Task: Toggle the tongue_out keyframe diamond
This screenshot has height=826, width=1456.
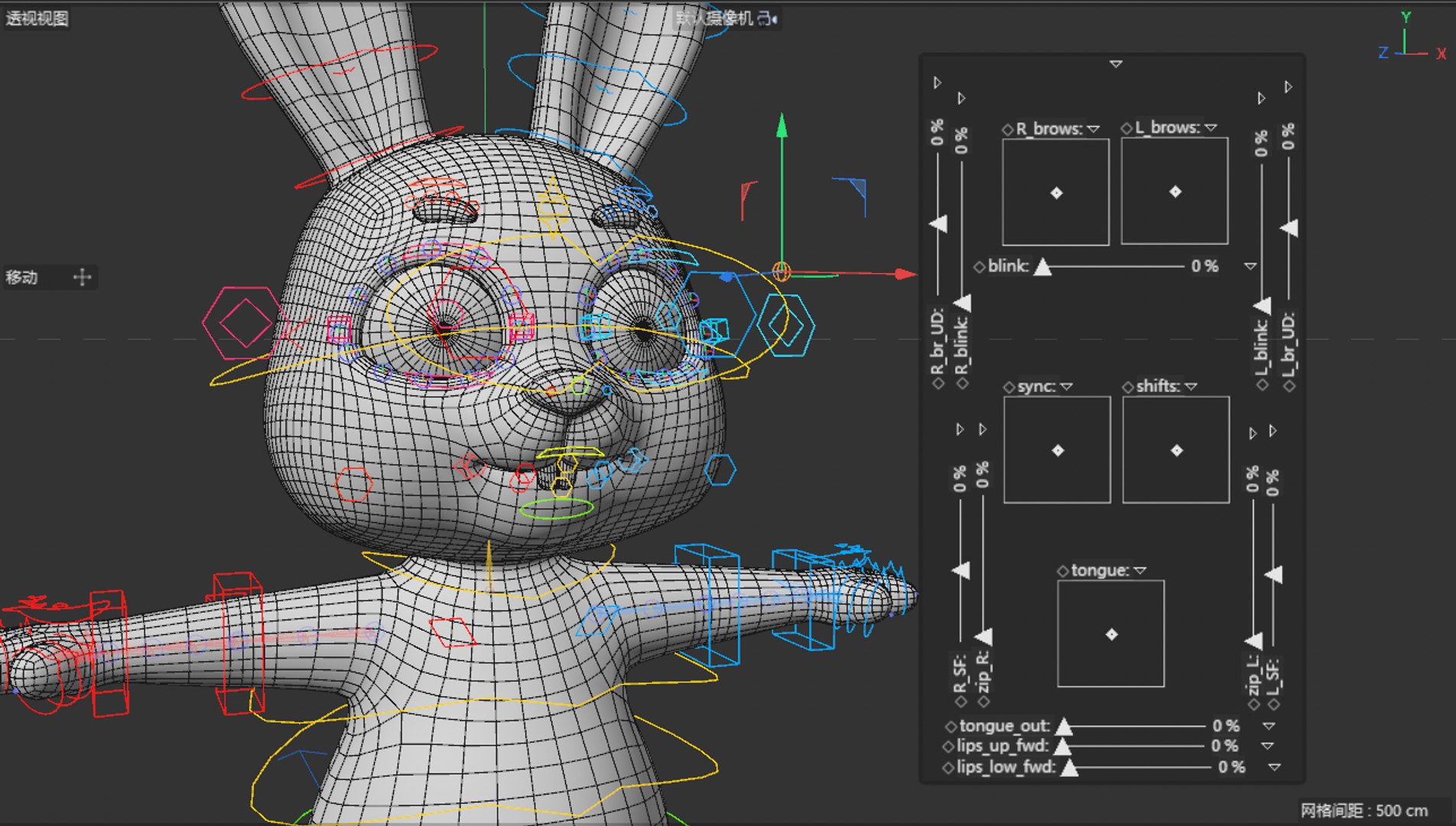Action: (x=951, y=726)
